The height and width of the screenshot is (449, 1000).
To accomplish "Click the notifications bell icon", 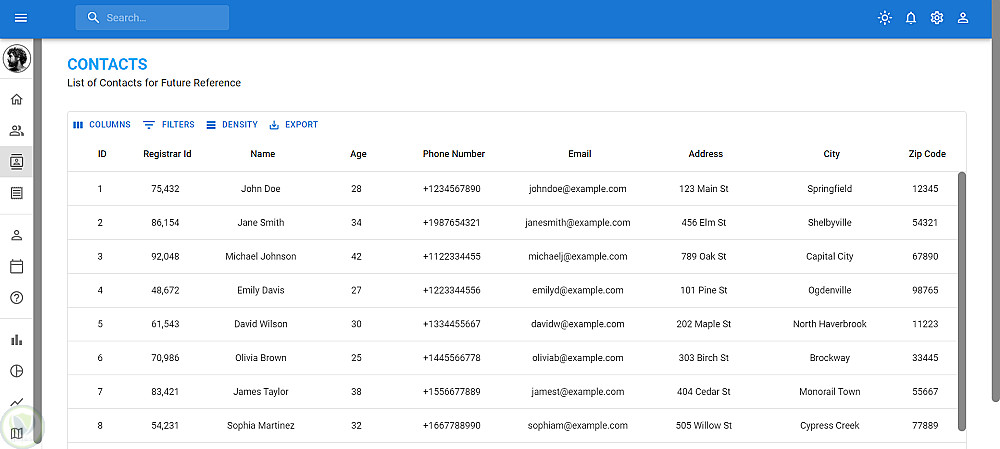I will point(911,18).
